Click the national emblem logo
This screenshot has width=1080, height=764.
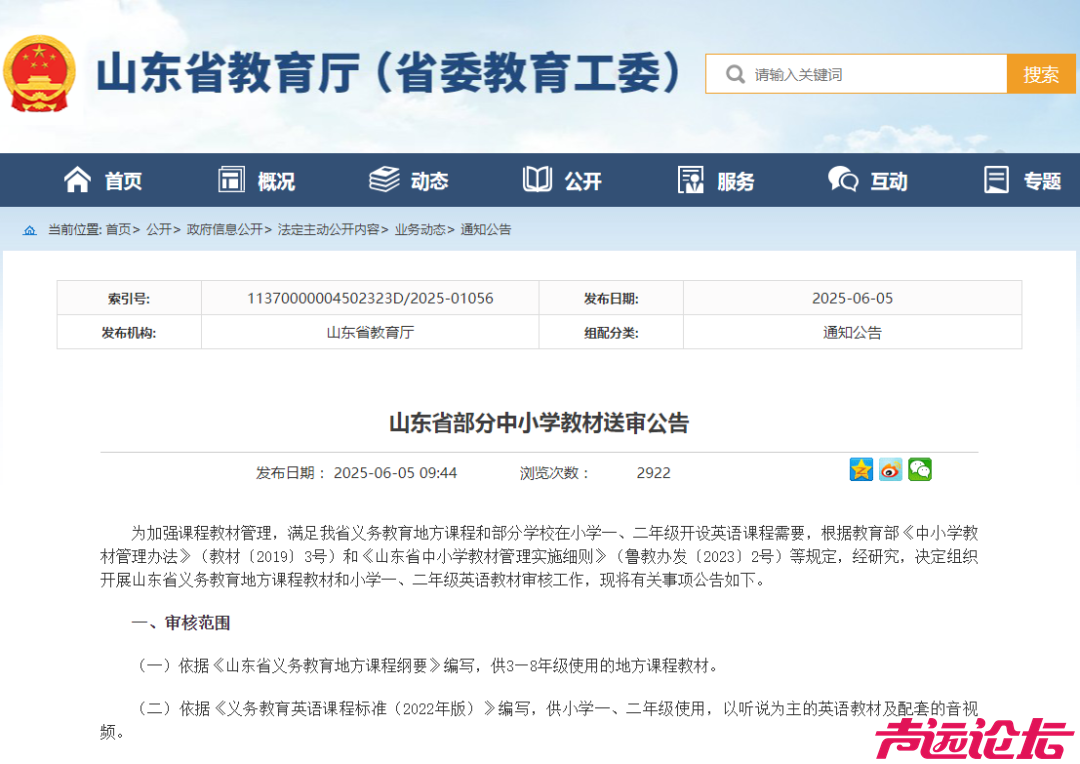pos(40,72)
